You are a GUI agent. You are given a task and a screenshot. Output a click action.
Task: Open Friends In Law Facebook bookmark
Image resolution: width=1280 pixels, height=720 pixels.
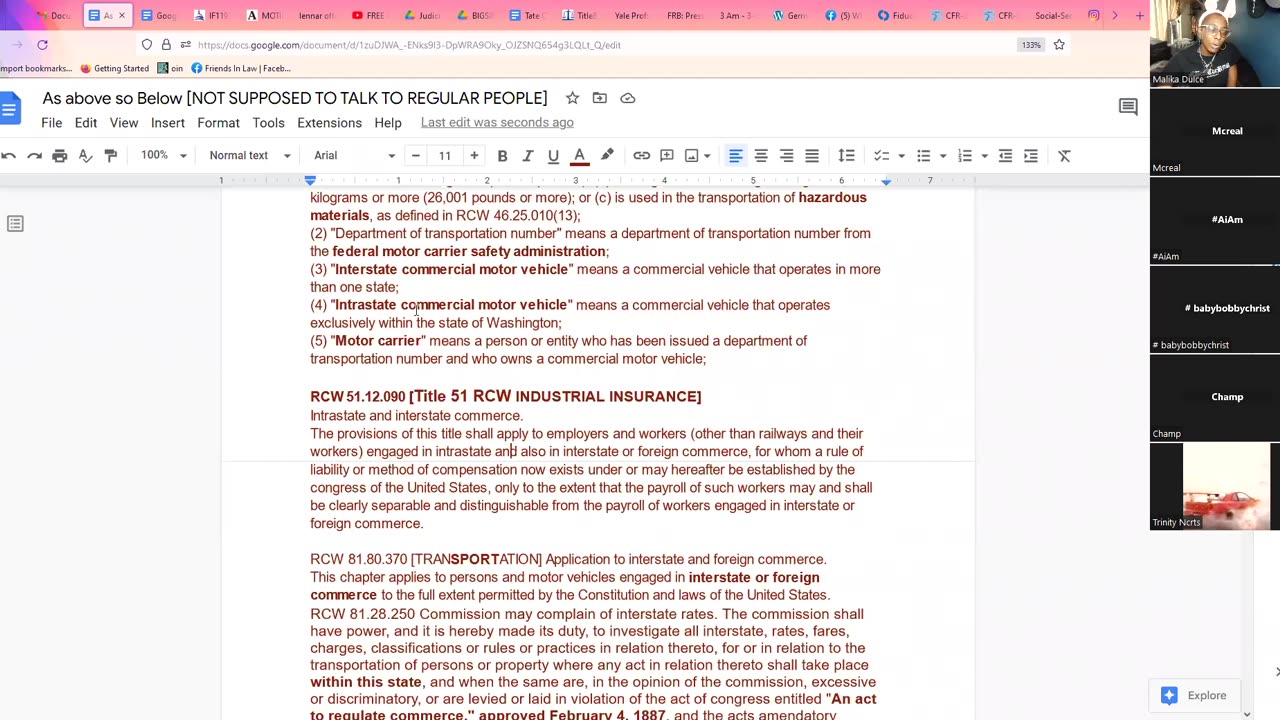click(x=241, y=68)
